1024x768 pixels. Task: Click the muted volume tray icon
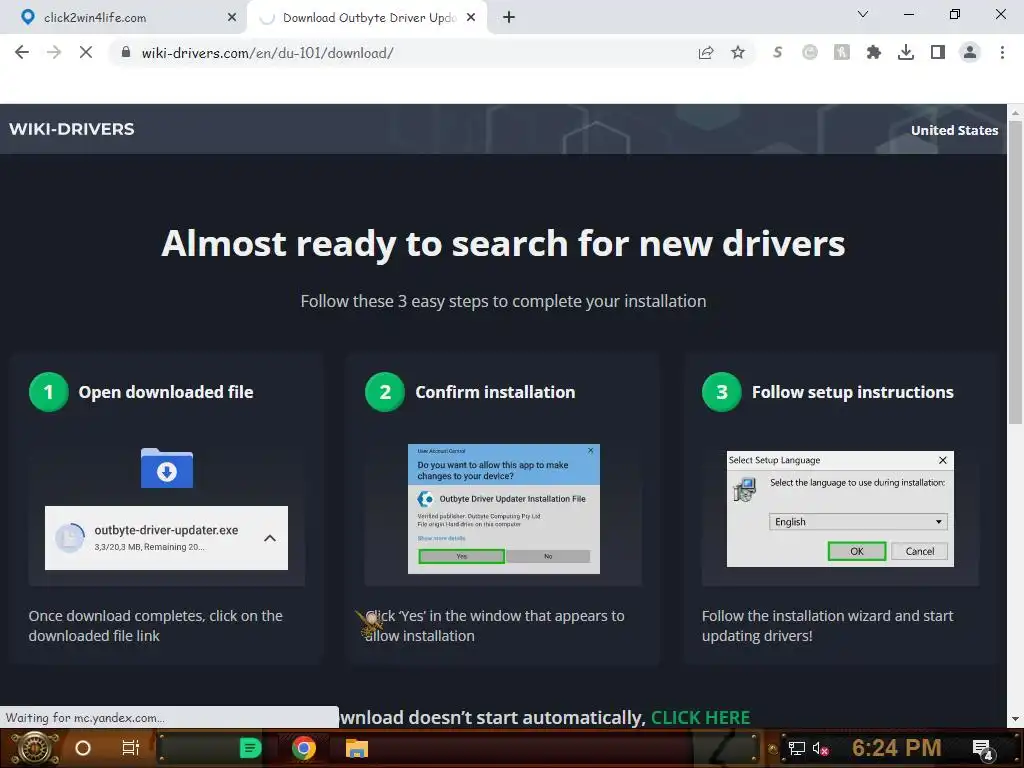pyautogui.click(x=820, y=748)
